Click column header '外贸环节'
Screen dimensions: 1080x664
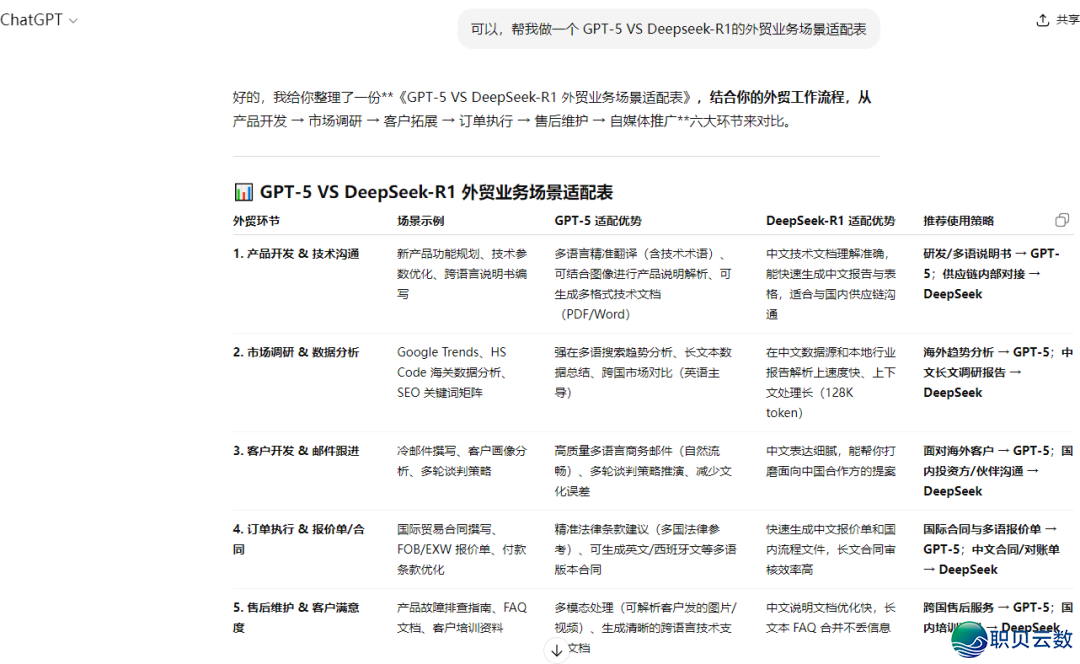pos(256,221)
